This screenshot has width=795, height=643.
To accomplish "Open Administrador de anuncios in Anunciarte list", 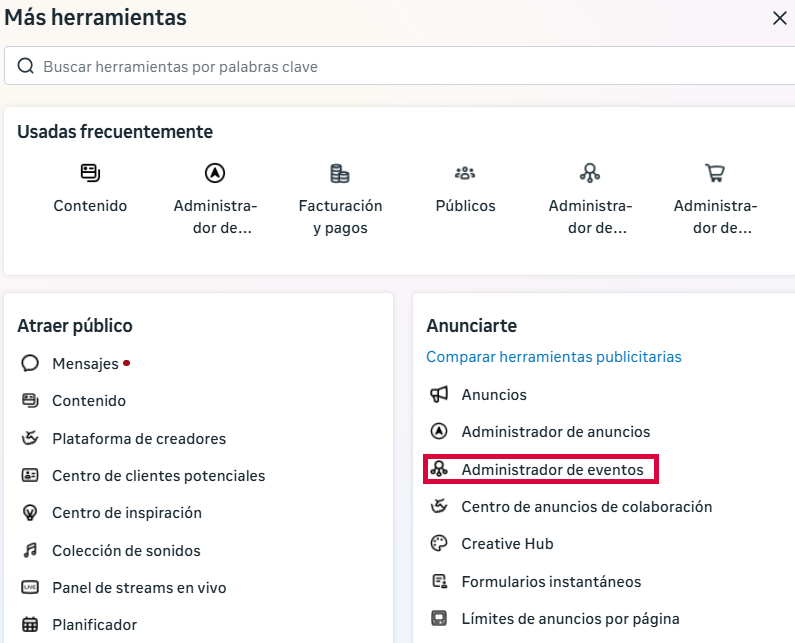I will (x=540, y=432).
